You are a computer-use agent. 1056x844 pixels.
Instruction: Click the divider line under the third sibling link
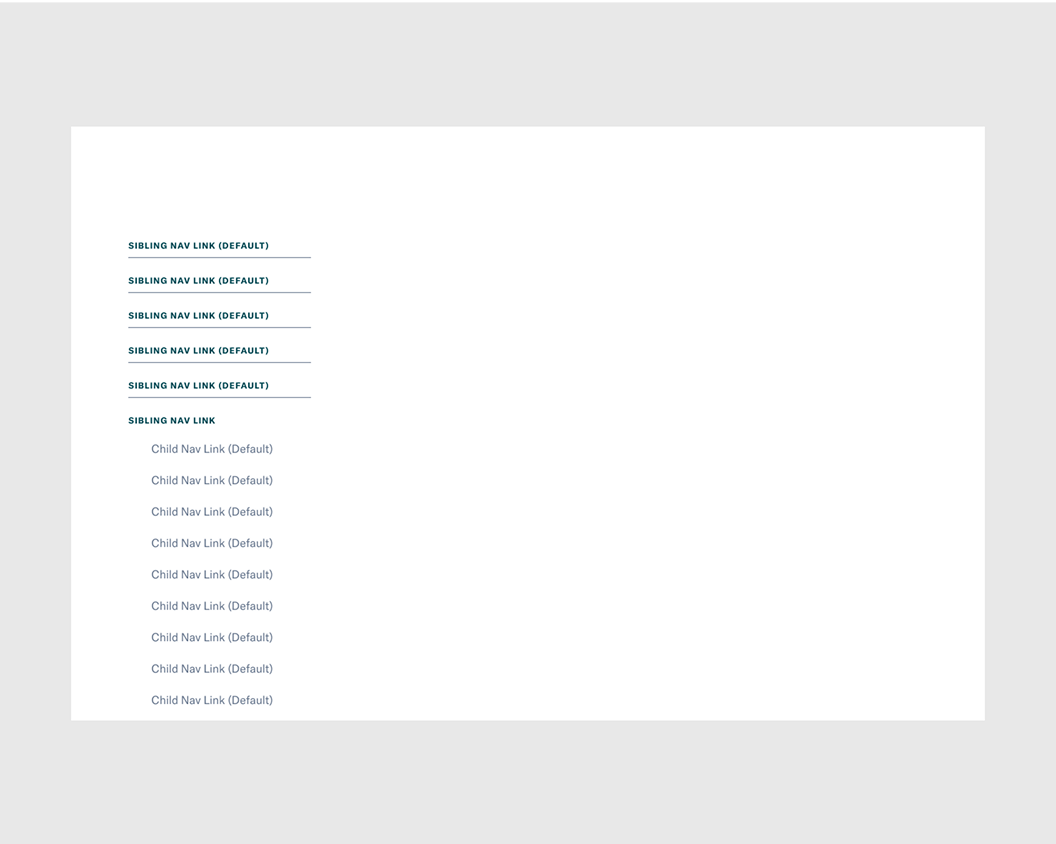(x=219, y=328)
